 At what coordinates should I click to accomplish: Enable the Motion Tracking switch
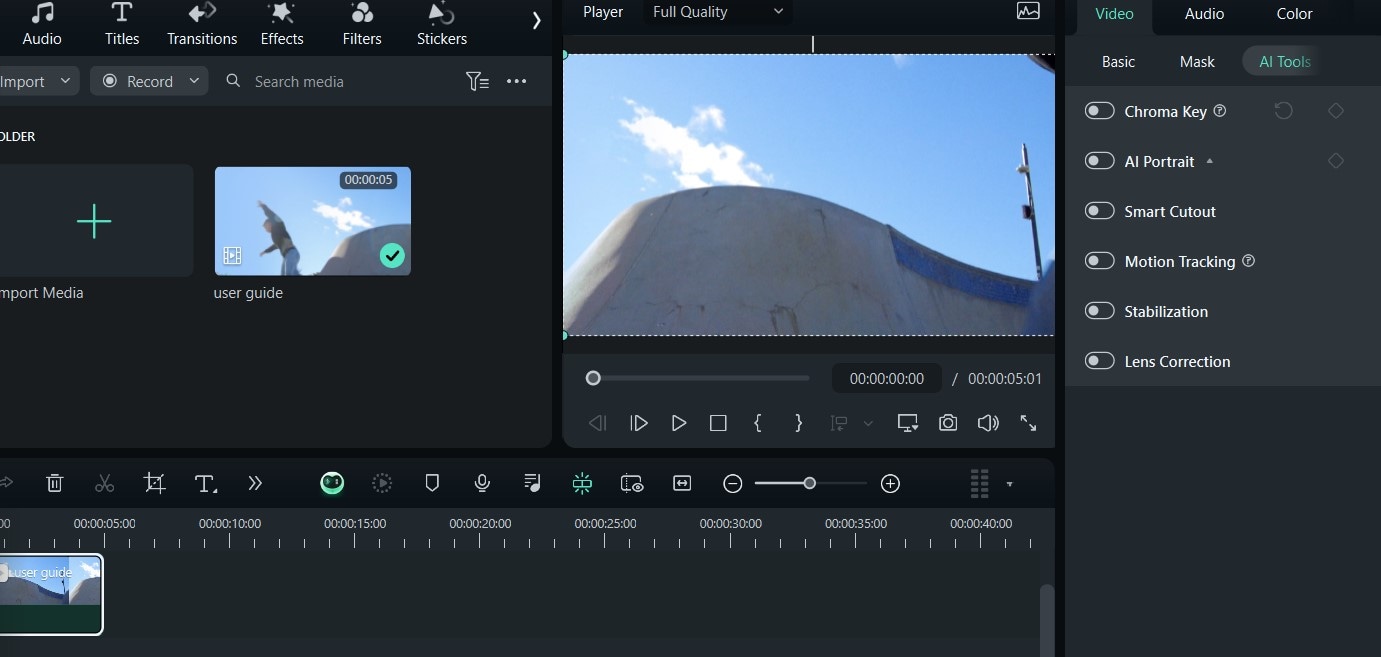pos(1100,261)
